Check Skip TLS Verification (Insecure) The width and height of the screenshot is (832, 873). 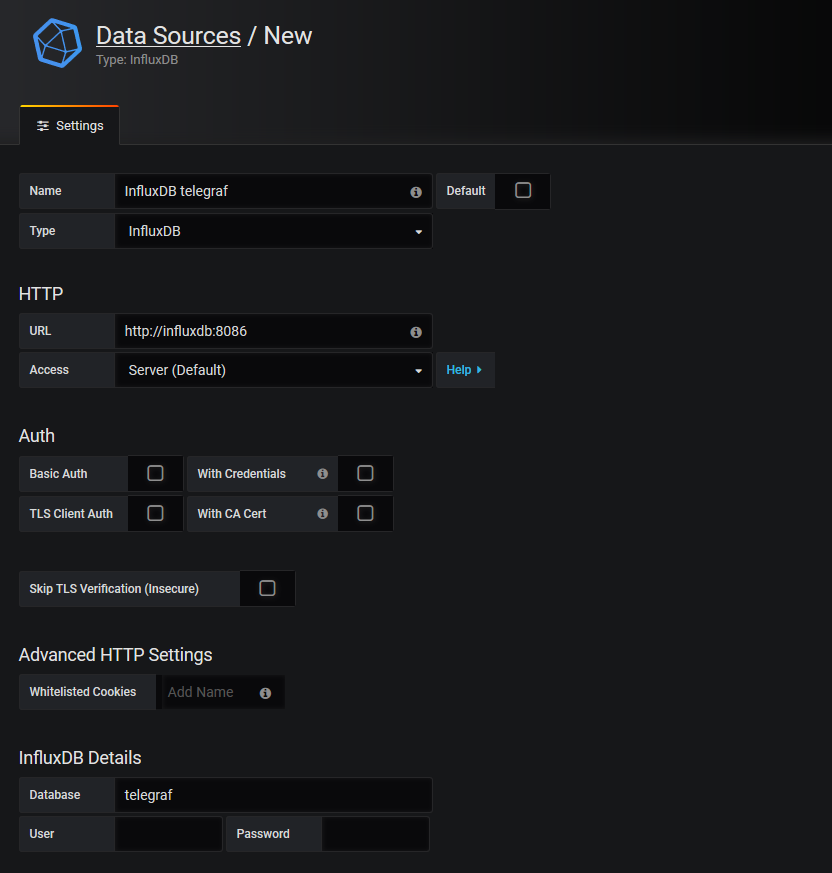267,588
